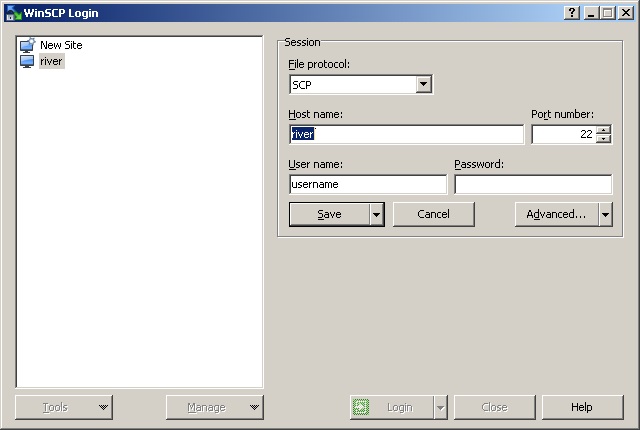Open the Manage menu button
Screen dimensions: 640x430
tap(215, 407)
